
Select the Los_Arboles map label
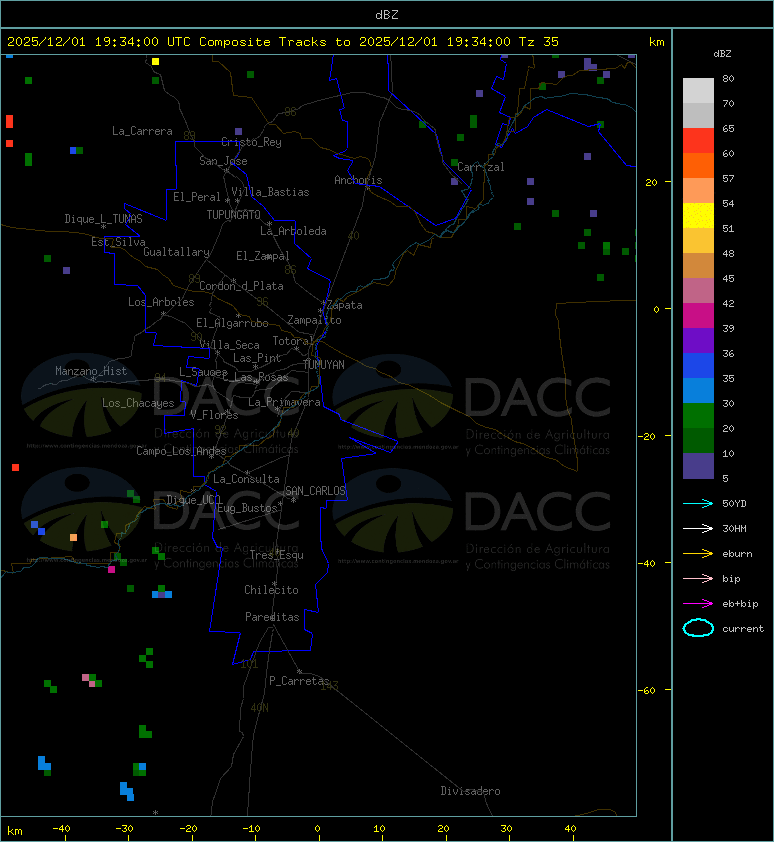(161, 302)
